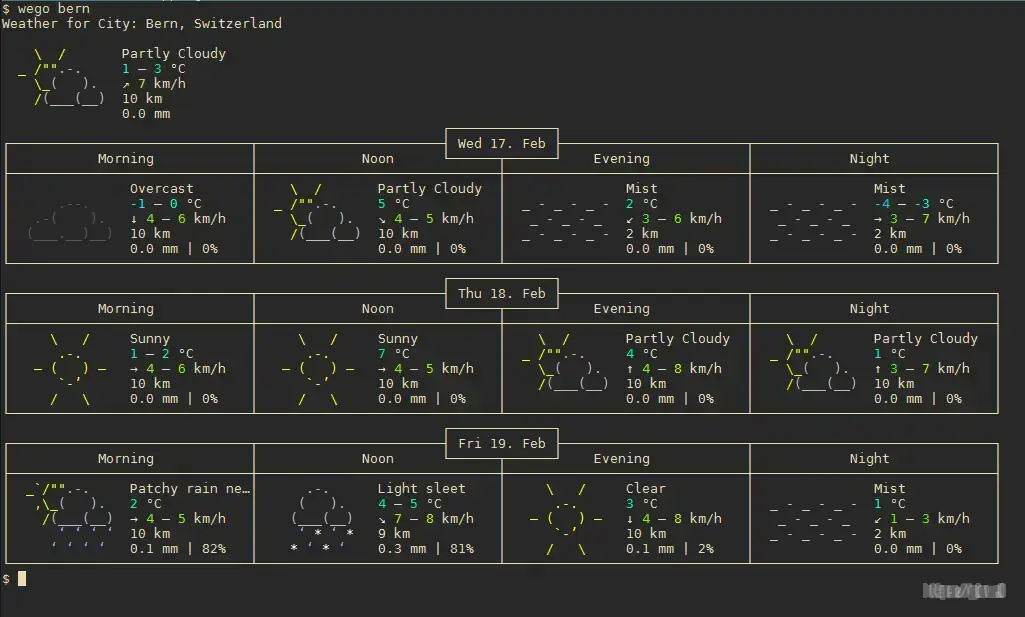Click the current temperature '1 – 3 °C'
1025x617 pixels.
coord(154,69)
